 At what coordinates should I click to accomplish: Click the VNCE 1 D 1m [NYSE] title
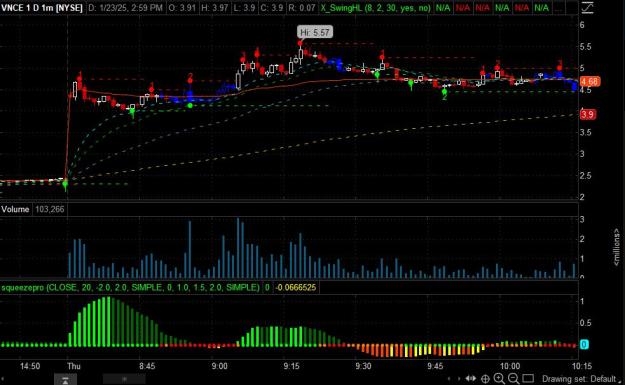[42, 8]
